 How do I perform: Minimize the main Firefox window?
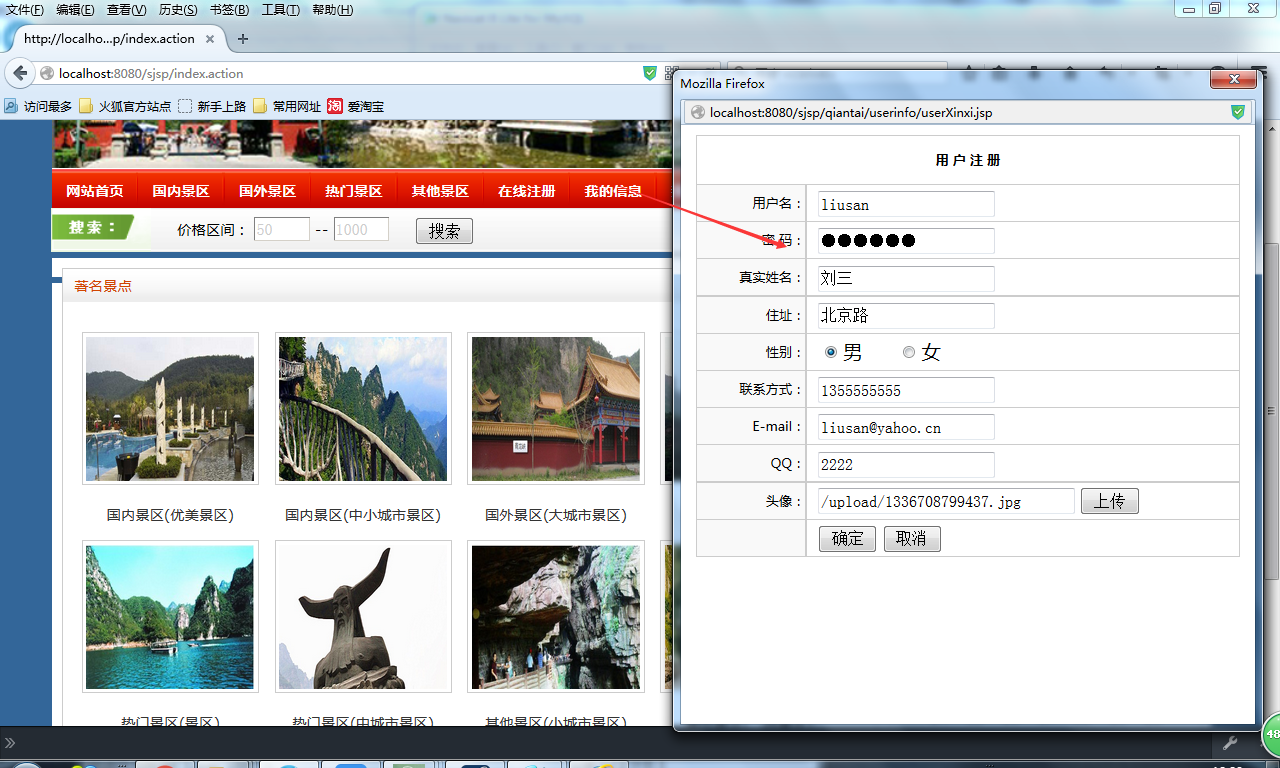pos(1189,8)
